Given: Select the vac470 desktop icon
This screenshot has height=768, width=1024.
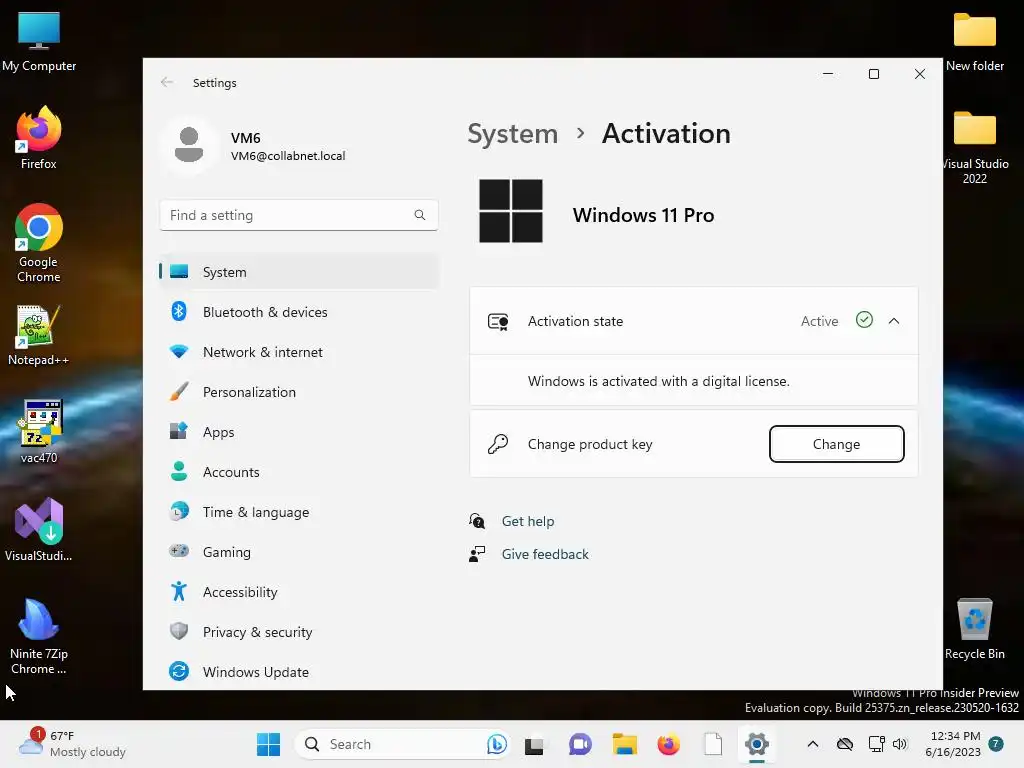Looking at the screenshot, I should [x=39, y=431].
